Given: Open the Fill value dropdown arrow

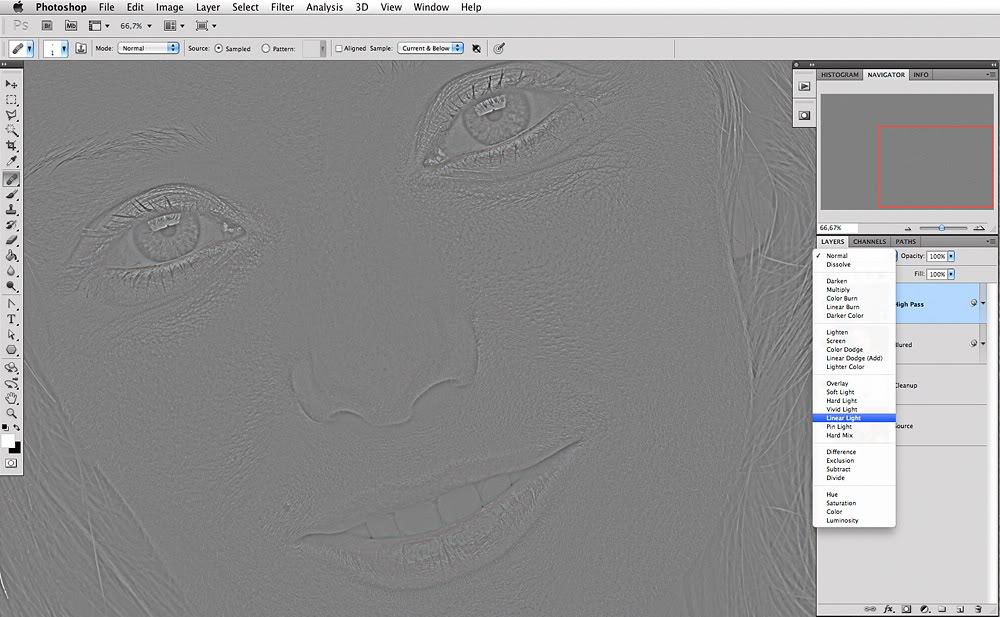Looking at the screenshot, I should [951, 274].
